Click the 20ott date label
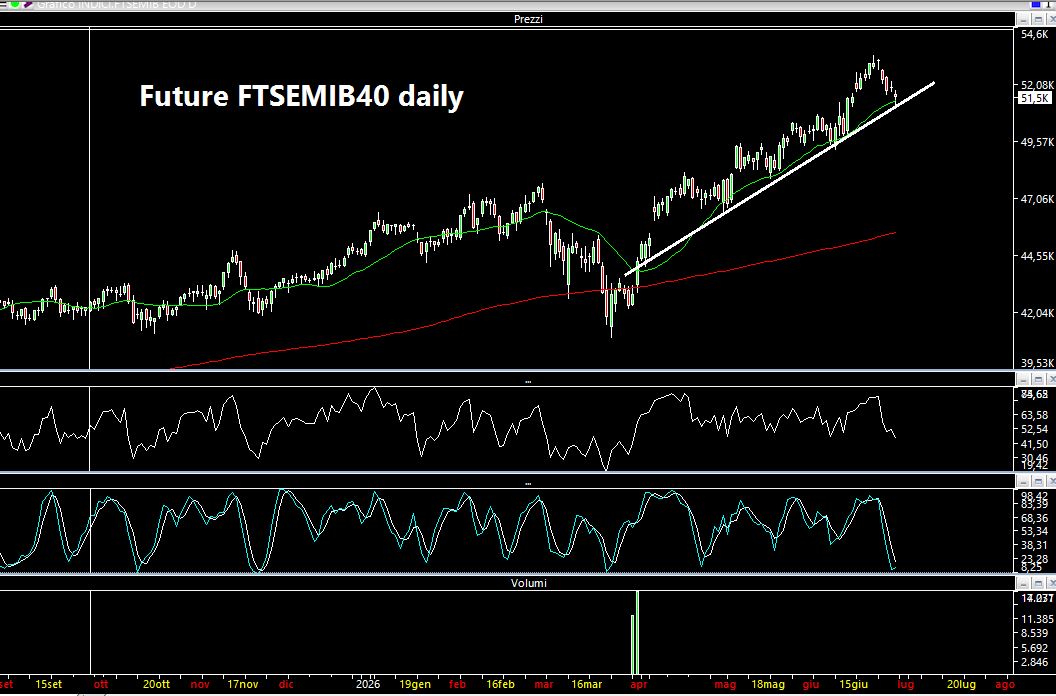 click(156, 684)
